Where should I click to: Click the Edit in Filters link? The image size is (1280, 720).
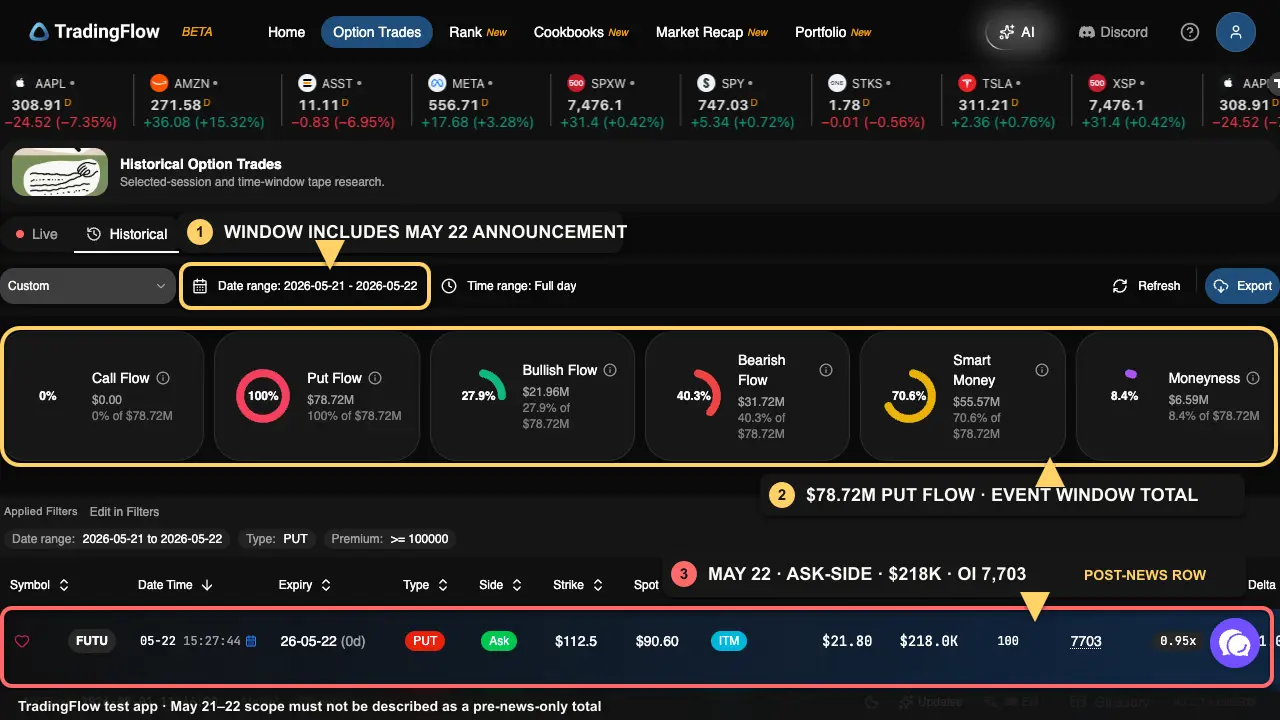[124, 511]
